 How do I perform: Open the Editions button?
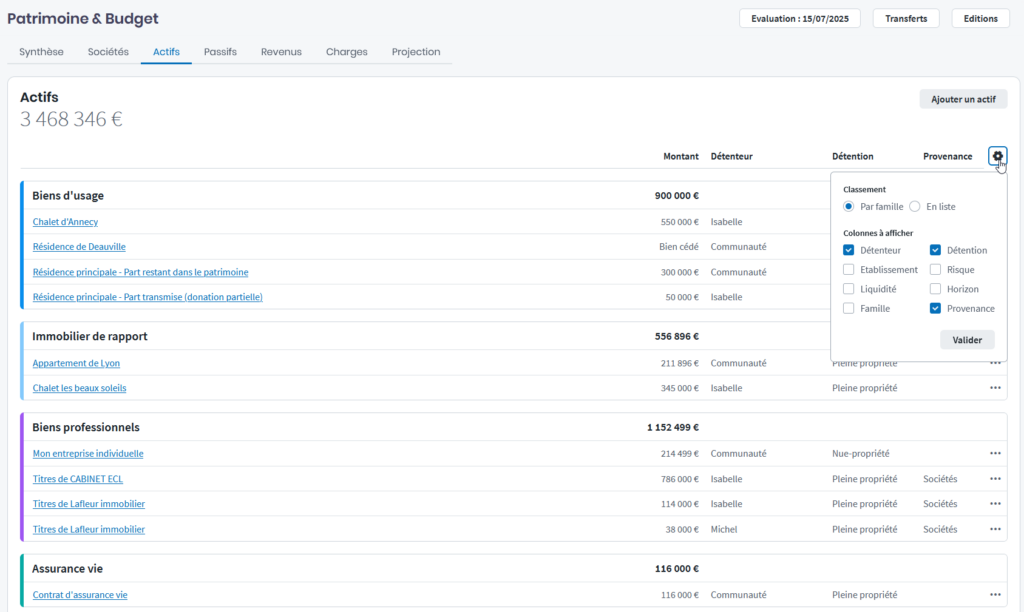coord(980,18)
